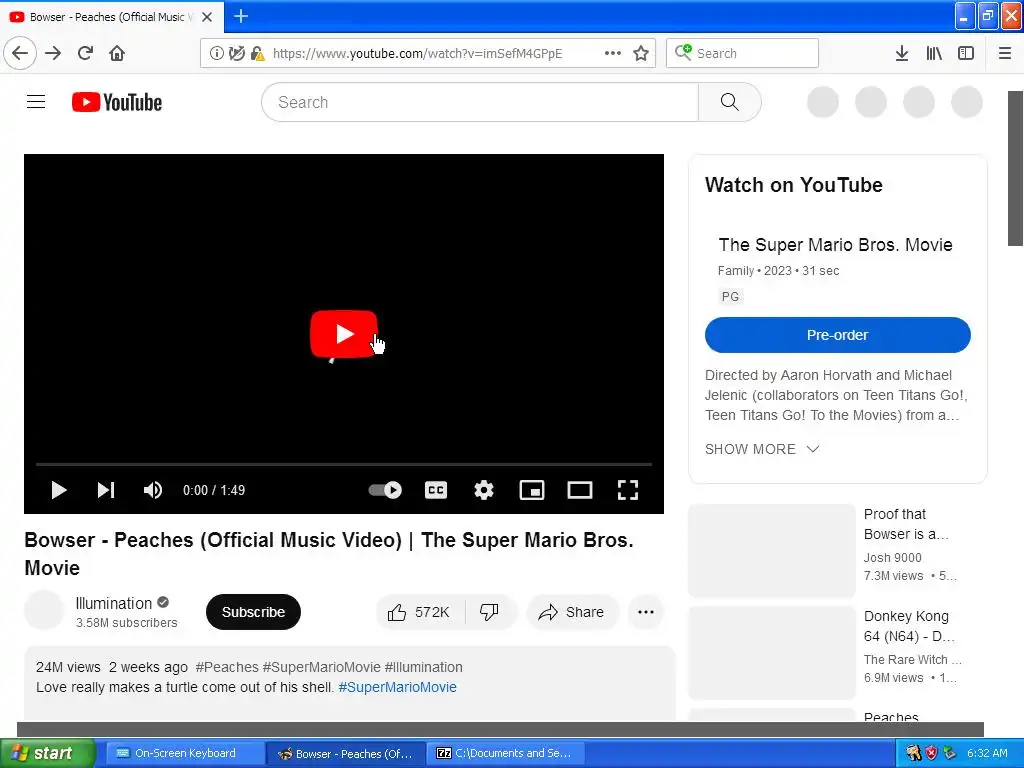
Task: Open the browser home page
Action: [x=117, y=53]
